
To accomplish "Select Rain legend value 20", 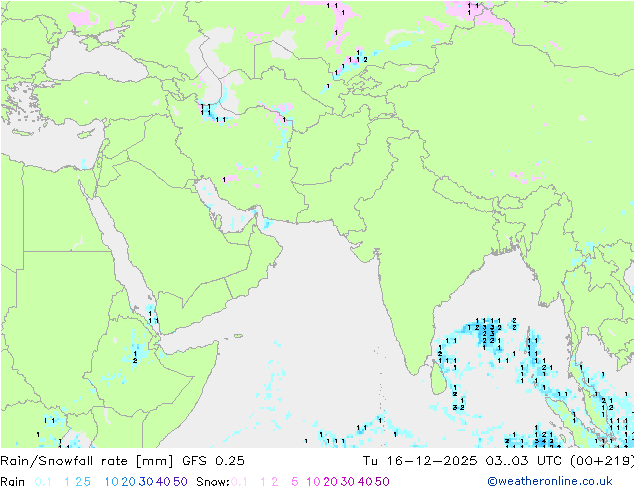I will click(128, 482).
